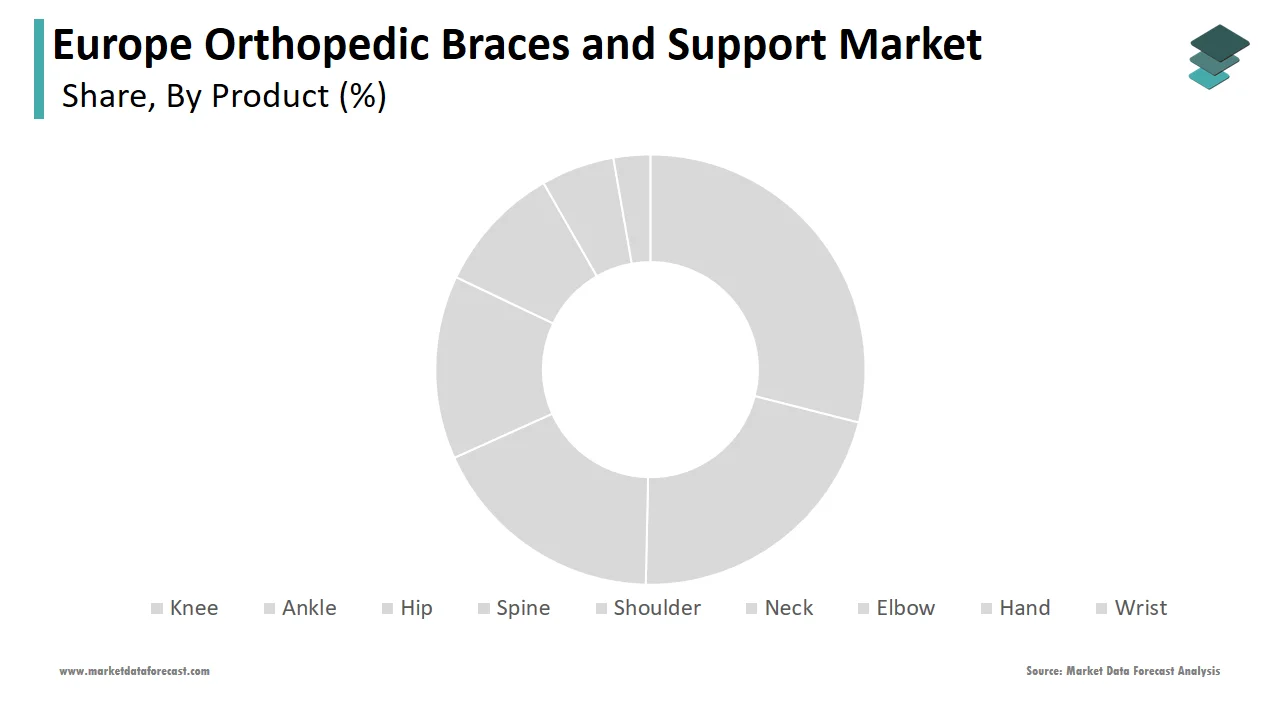Click the Knee legend square marker
This screenshot has height=720, width=1280.
point(157,608)
